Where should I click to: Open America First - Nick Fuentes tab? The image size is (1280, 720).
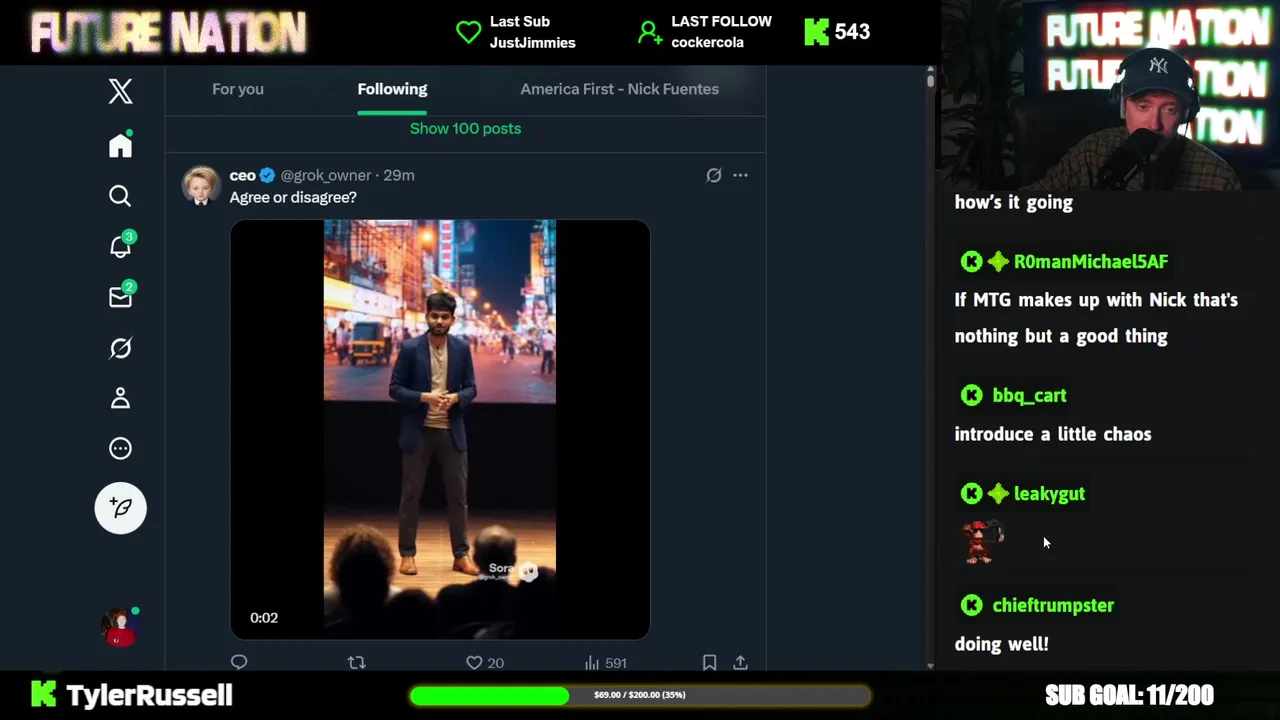(x=619, y=89)
